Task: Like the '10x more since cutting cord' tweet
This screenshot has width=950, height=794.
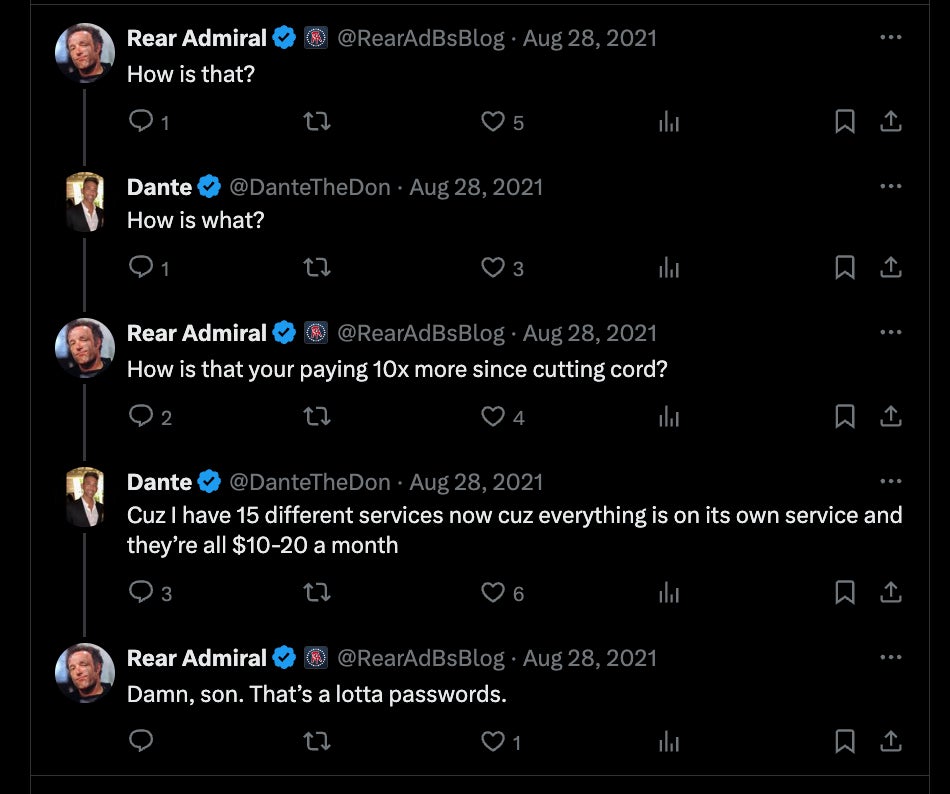Action: (x=493, y=416)
